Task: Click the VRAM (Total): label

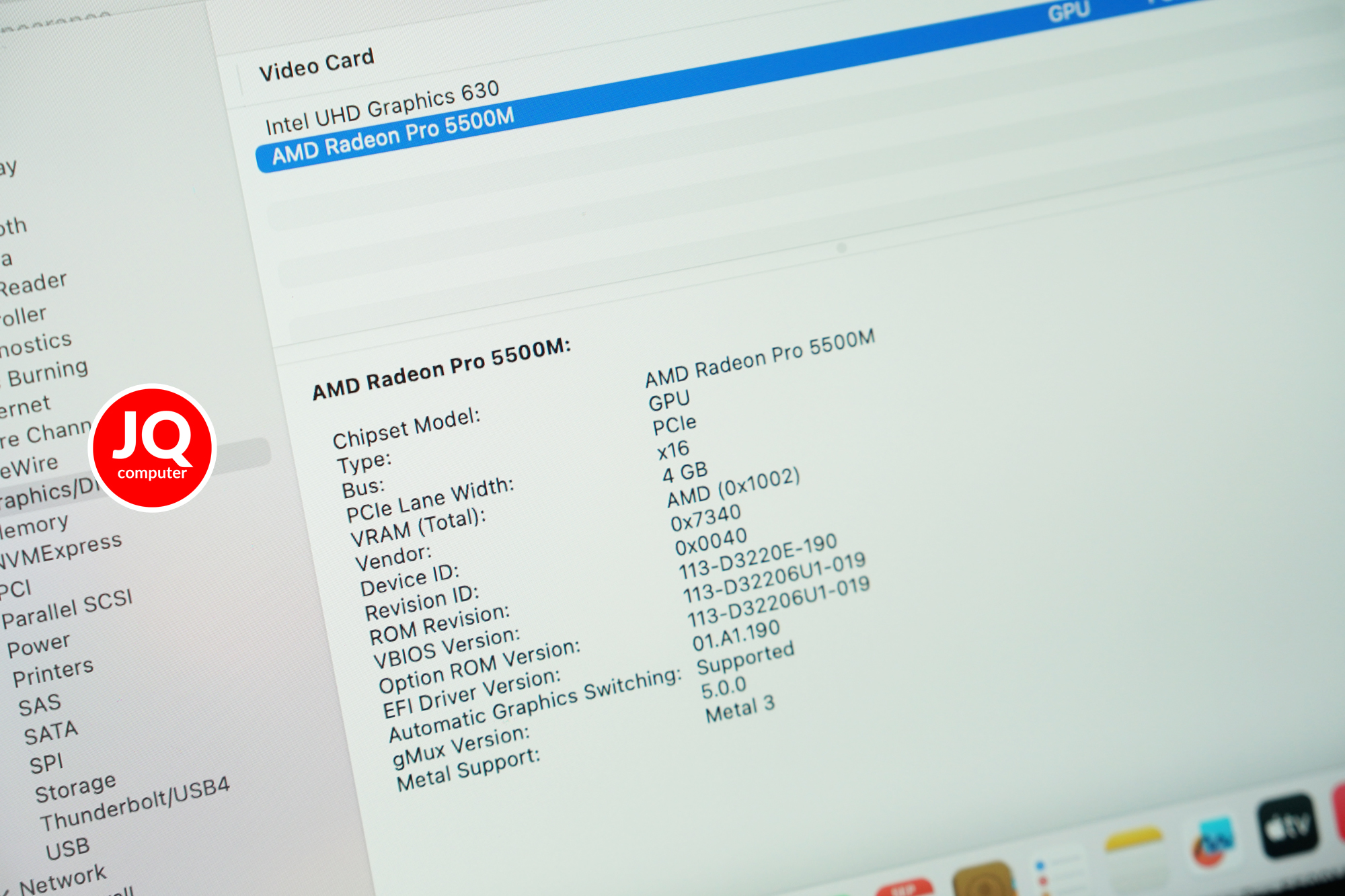Action: click(x=418, y=528)
